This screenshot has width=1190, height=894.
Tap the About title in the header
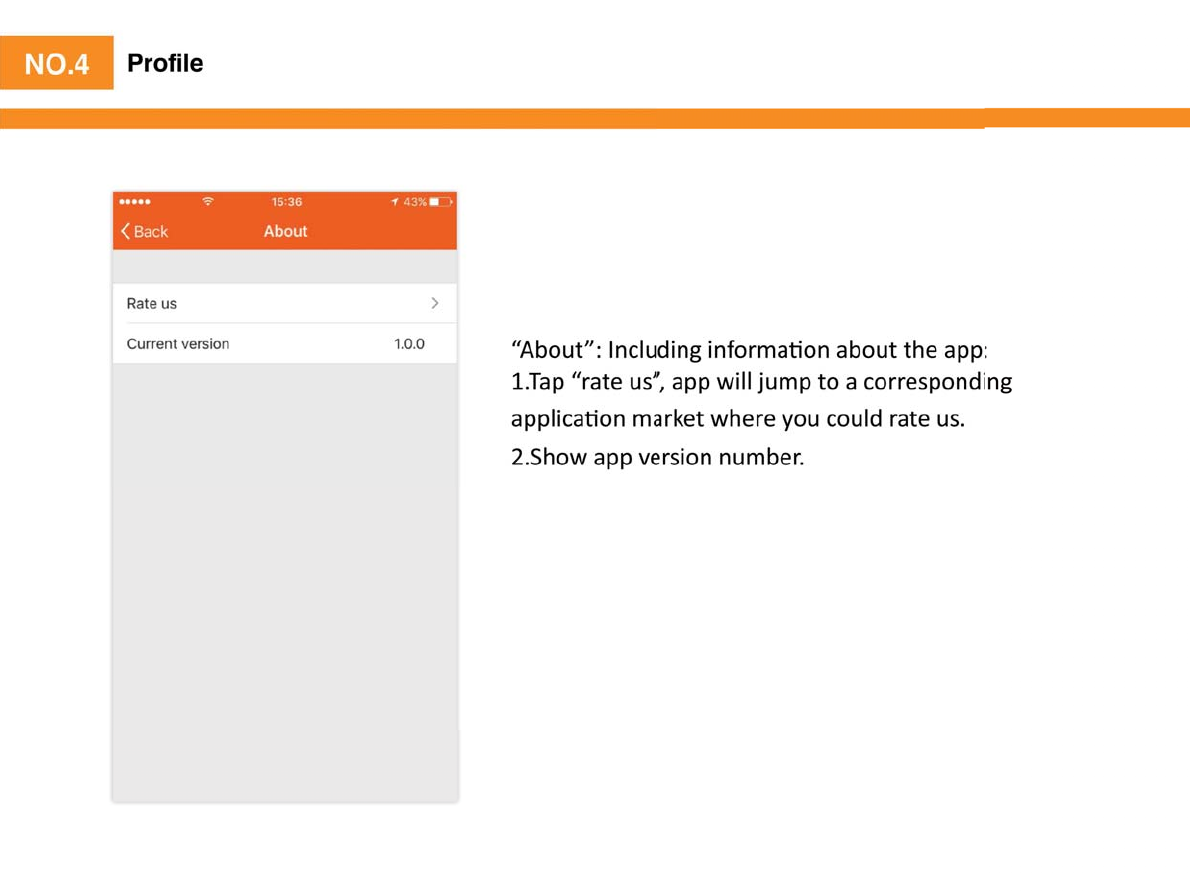tap(285, 231)
